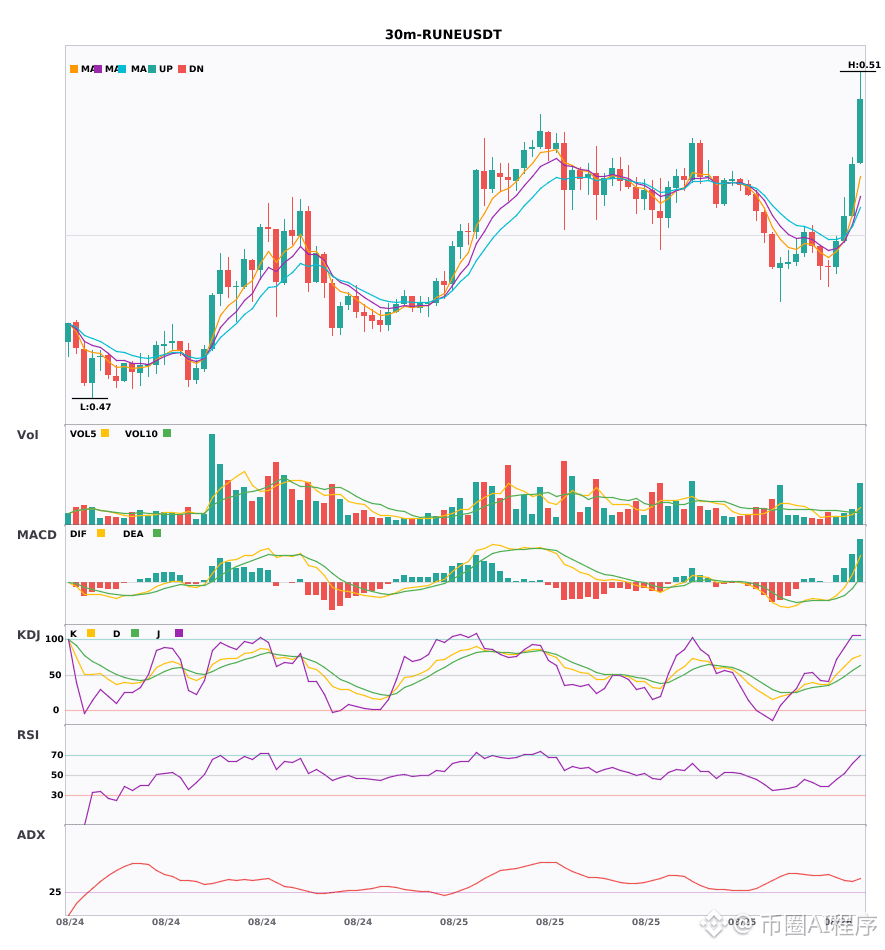Click the orange MA legend swatch
885x950 pixels.
coord(74,69)
